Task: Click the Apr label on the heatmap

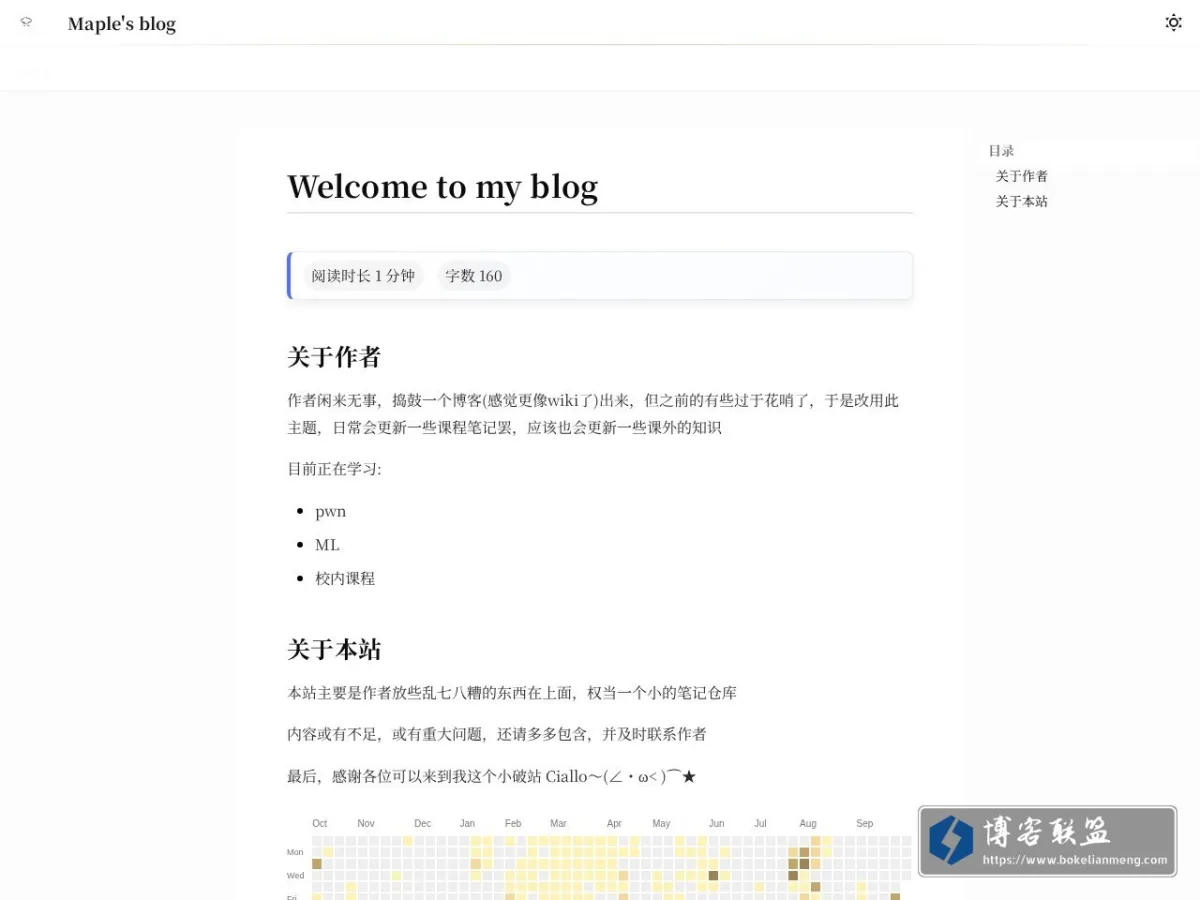Action: tap(614, 824)
